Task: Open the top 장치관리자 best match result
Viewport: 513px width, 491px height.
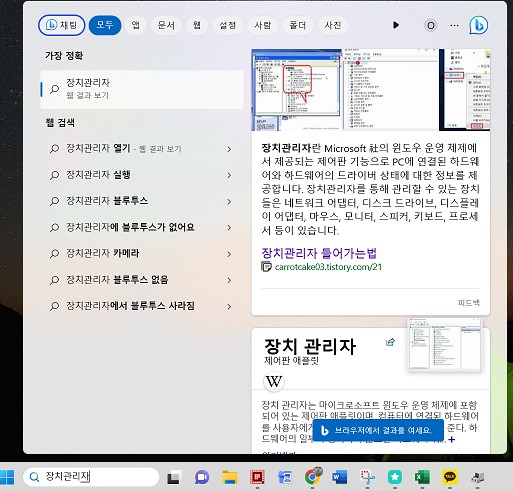Action: pos(142,89)
